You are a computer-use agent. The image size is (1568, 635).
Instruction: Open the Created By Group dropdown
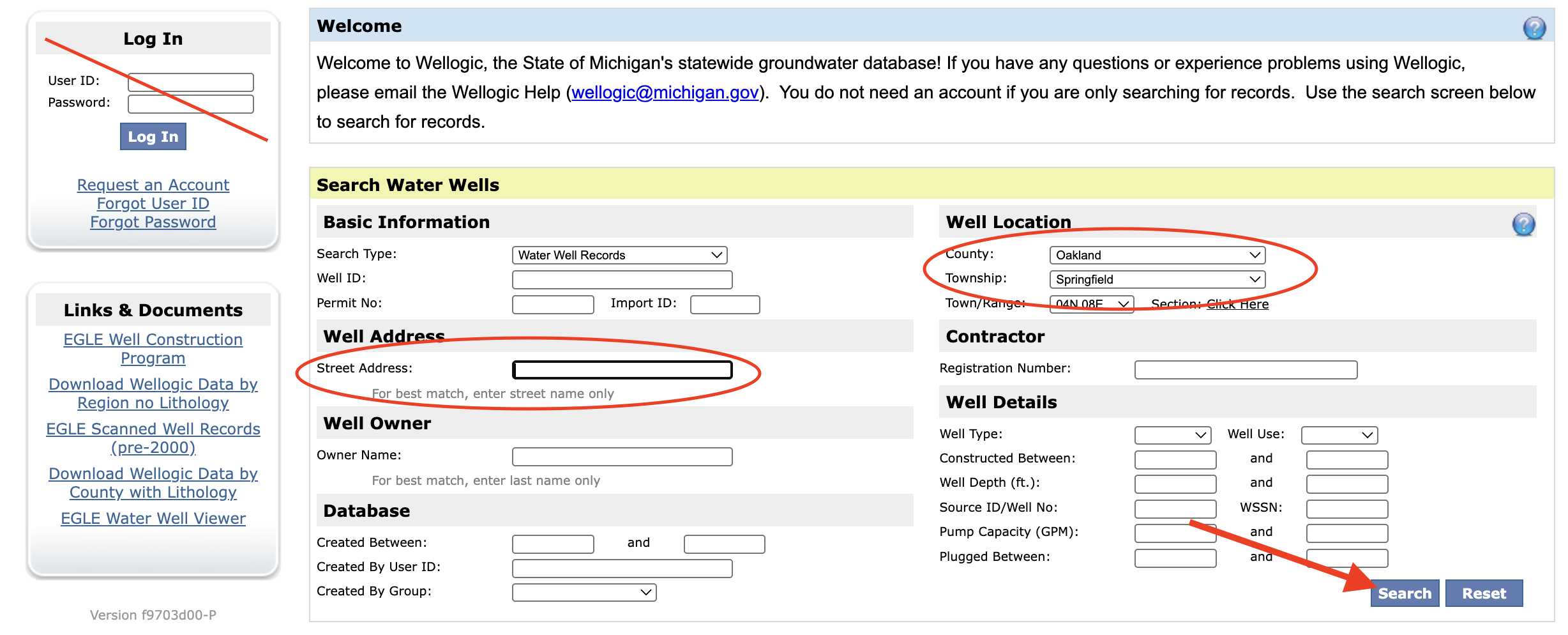click(x=584, y=592)
